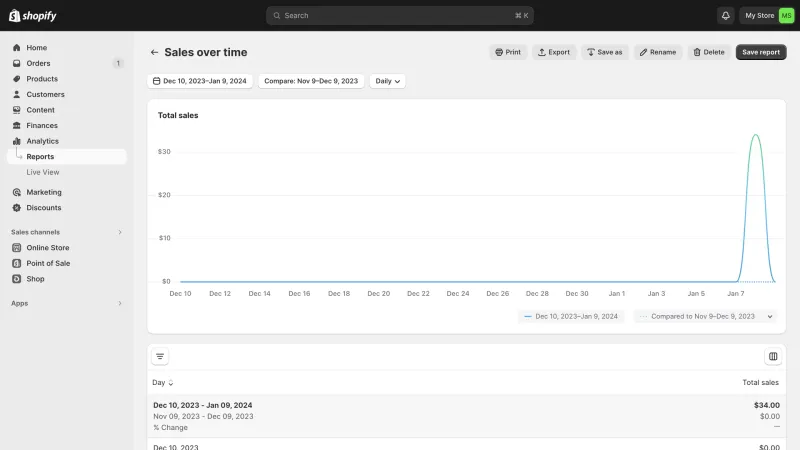The image size is (800, 450).
Task: Click the Shopify logo
Action: click(33, 15)
